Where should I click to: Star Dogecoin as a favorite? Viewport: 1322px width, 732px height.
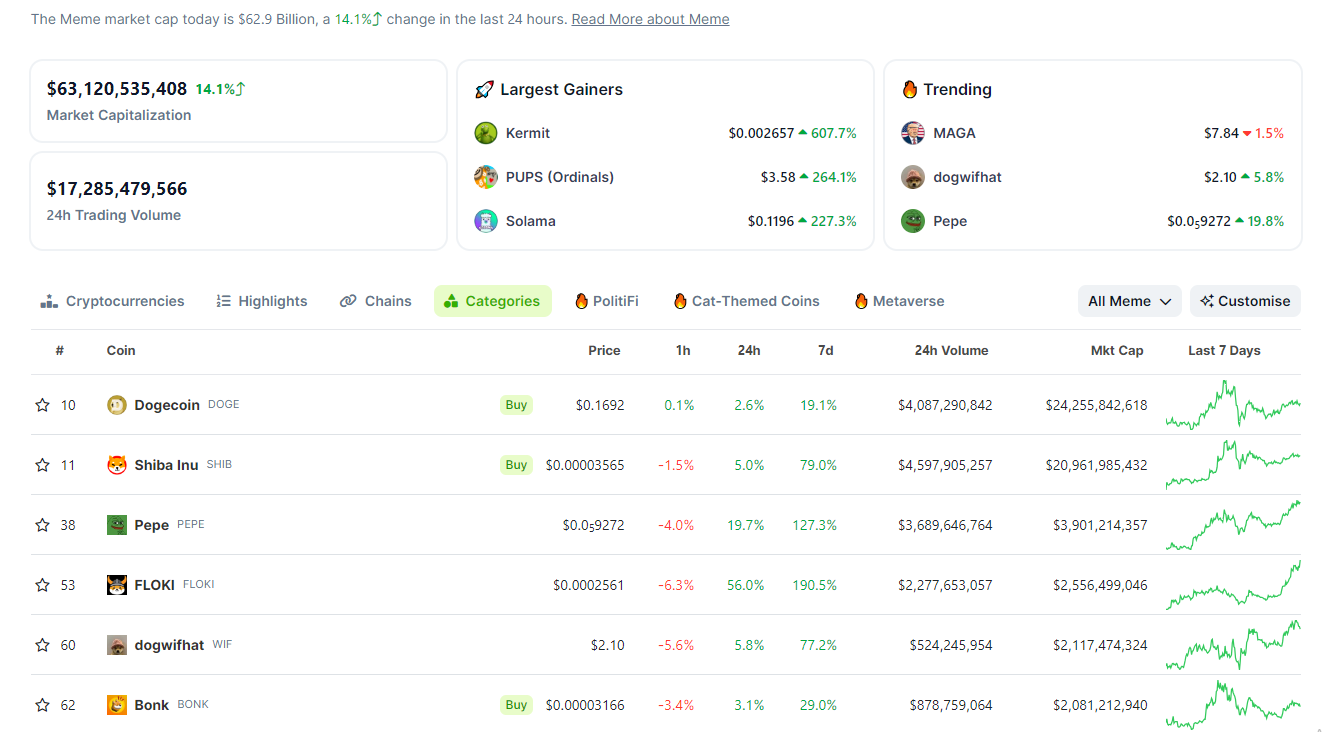click(42, 405)
